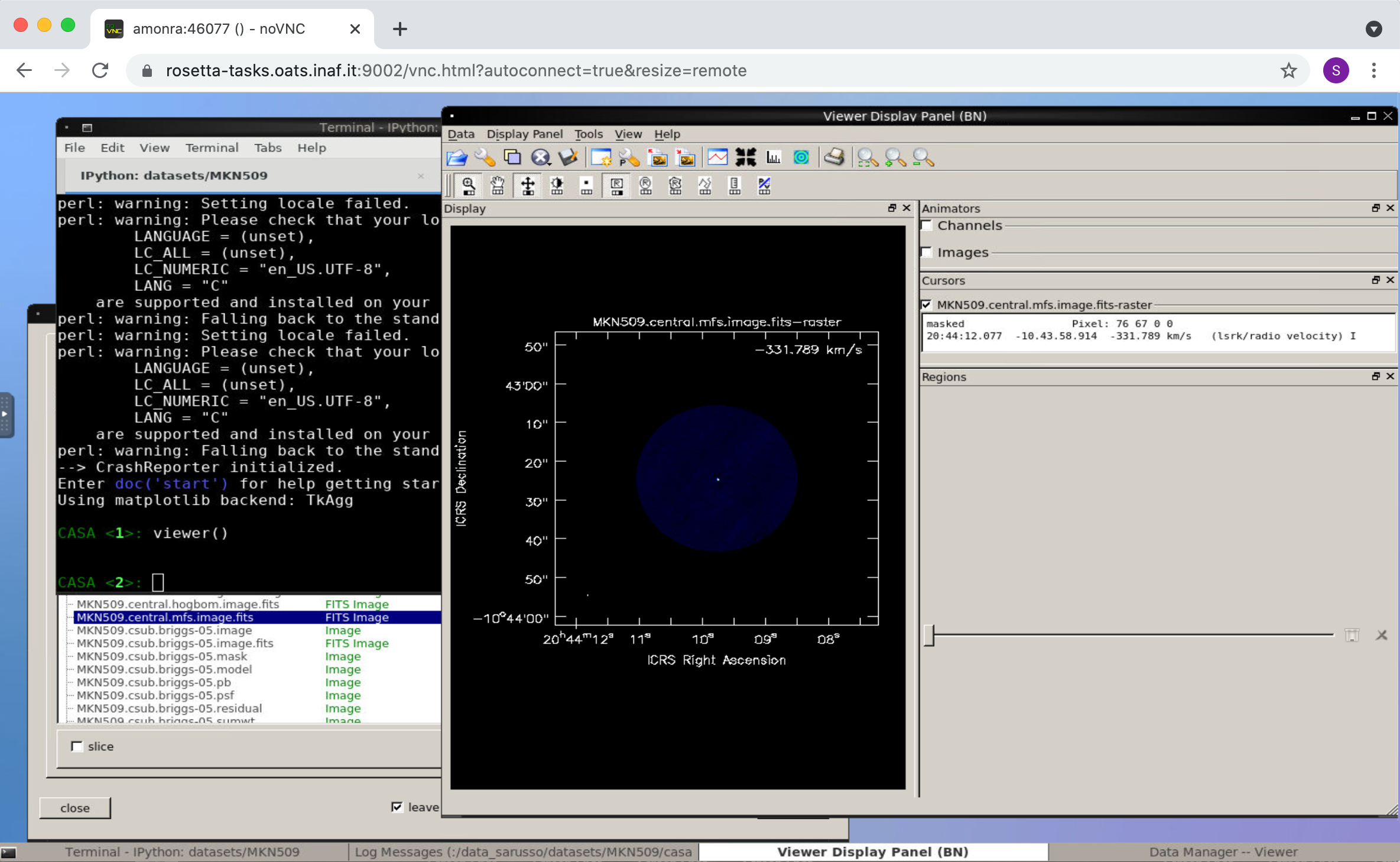Click zoom-to-fit magnifier with dashed box

click(x=868, y=158)
